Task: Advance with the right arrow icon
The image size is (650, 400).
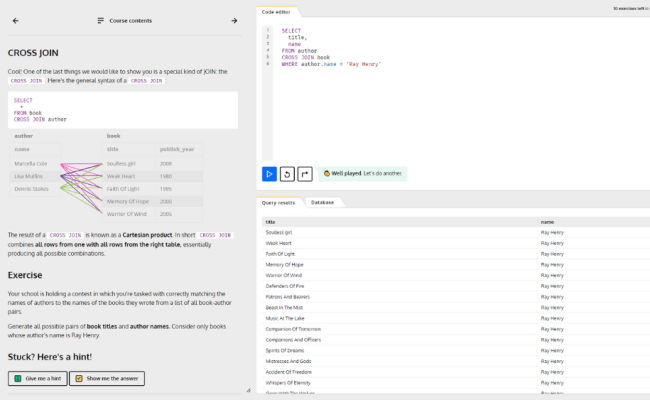Action: coord(234,21)
